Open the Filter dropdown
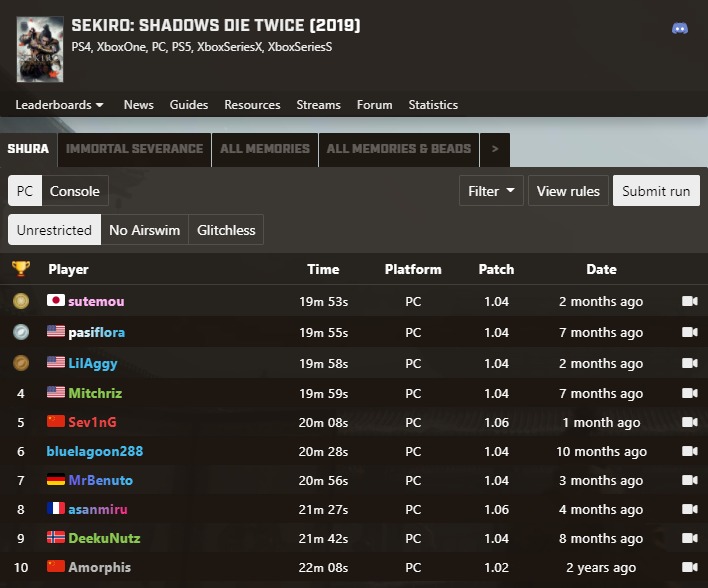The width and height of the screenshot is (708, 588). point(491,191)
